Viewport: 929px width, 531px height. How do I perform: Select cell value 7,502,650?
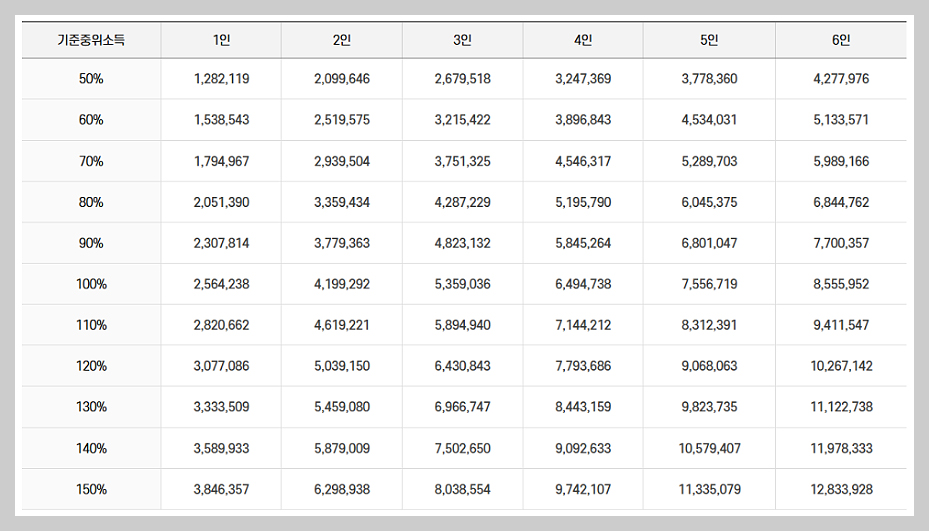click(x=463, y=448)
